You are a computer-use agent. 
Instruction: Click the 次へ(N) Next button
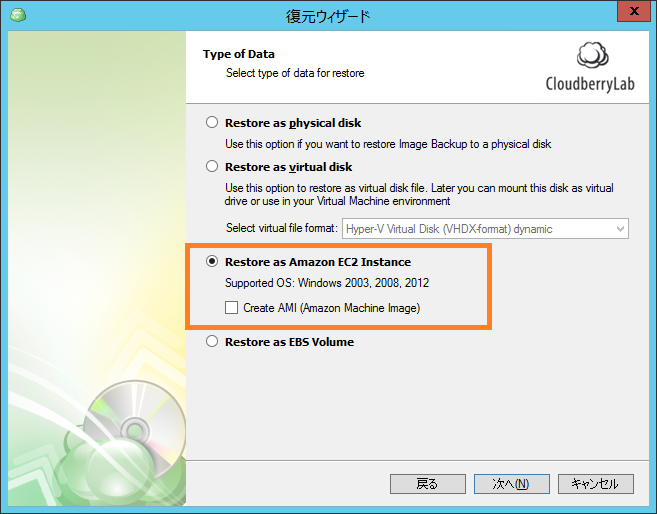point(512,484)
